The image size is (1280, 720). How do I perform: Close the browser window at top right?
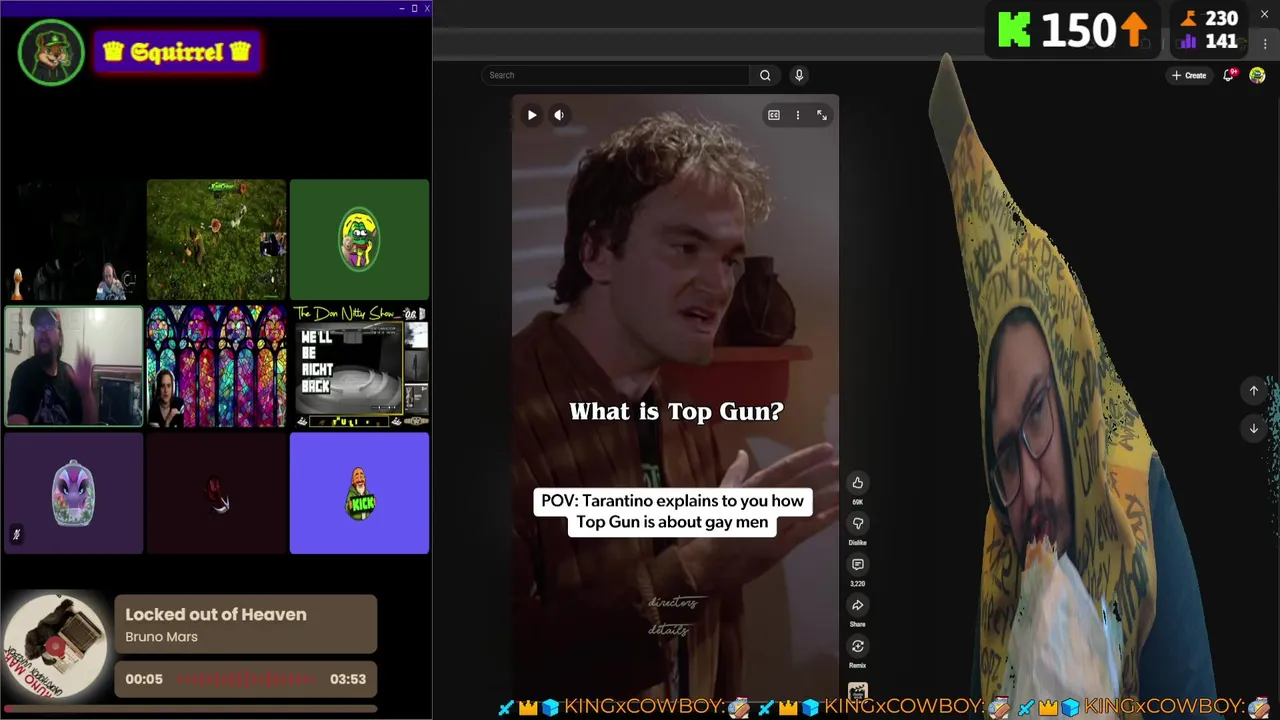coord(1264,14)
